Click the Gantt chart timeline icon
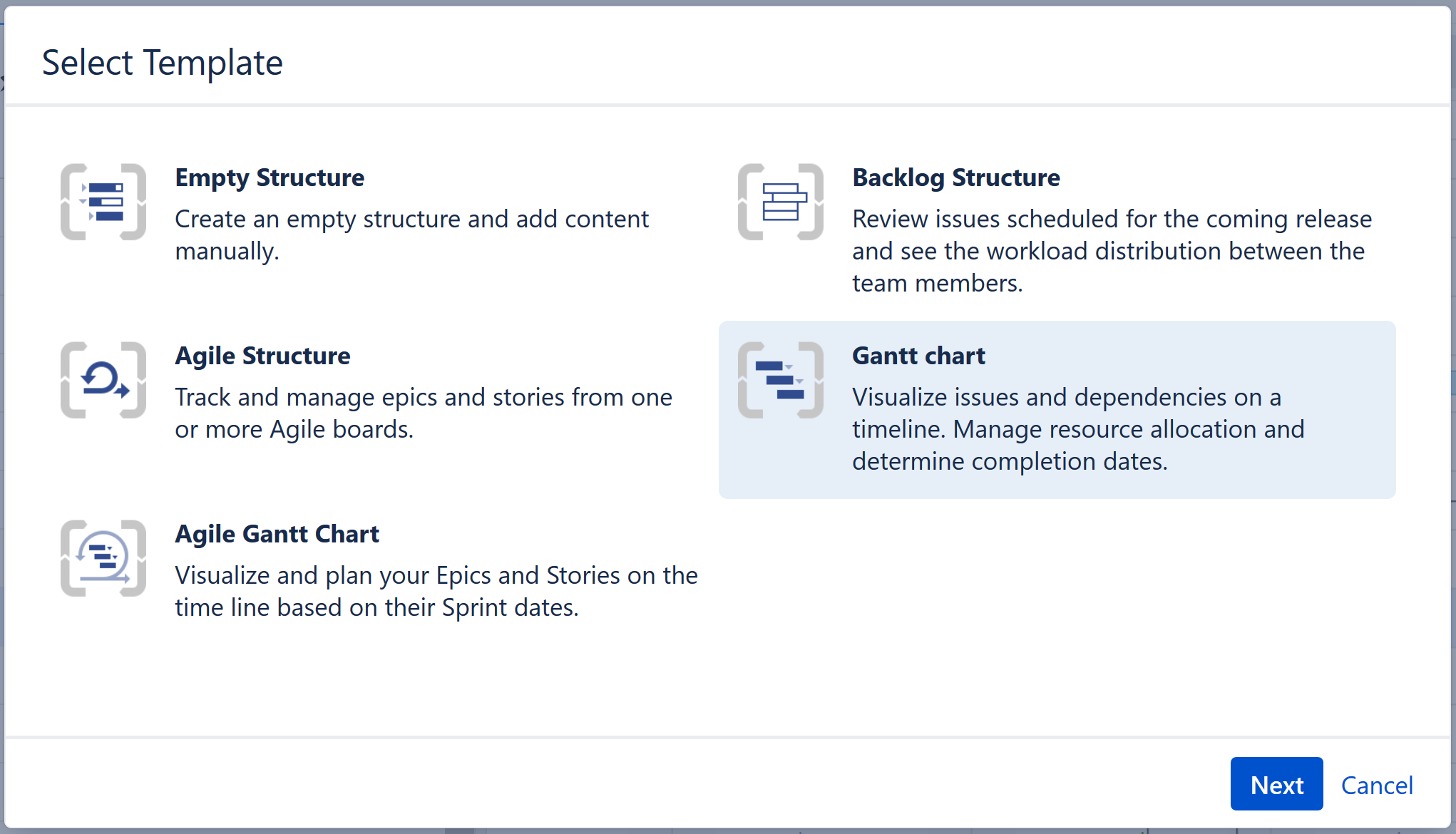The image size is (1456, 834). coord(781,380)
